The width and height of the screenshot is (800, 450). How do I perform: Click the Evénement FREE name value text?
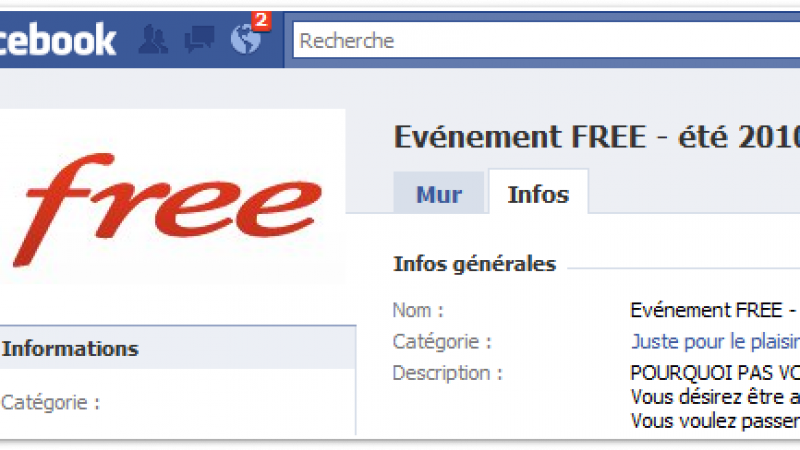pyautogui.click(x=715, y=310)
